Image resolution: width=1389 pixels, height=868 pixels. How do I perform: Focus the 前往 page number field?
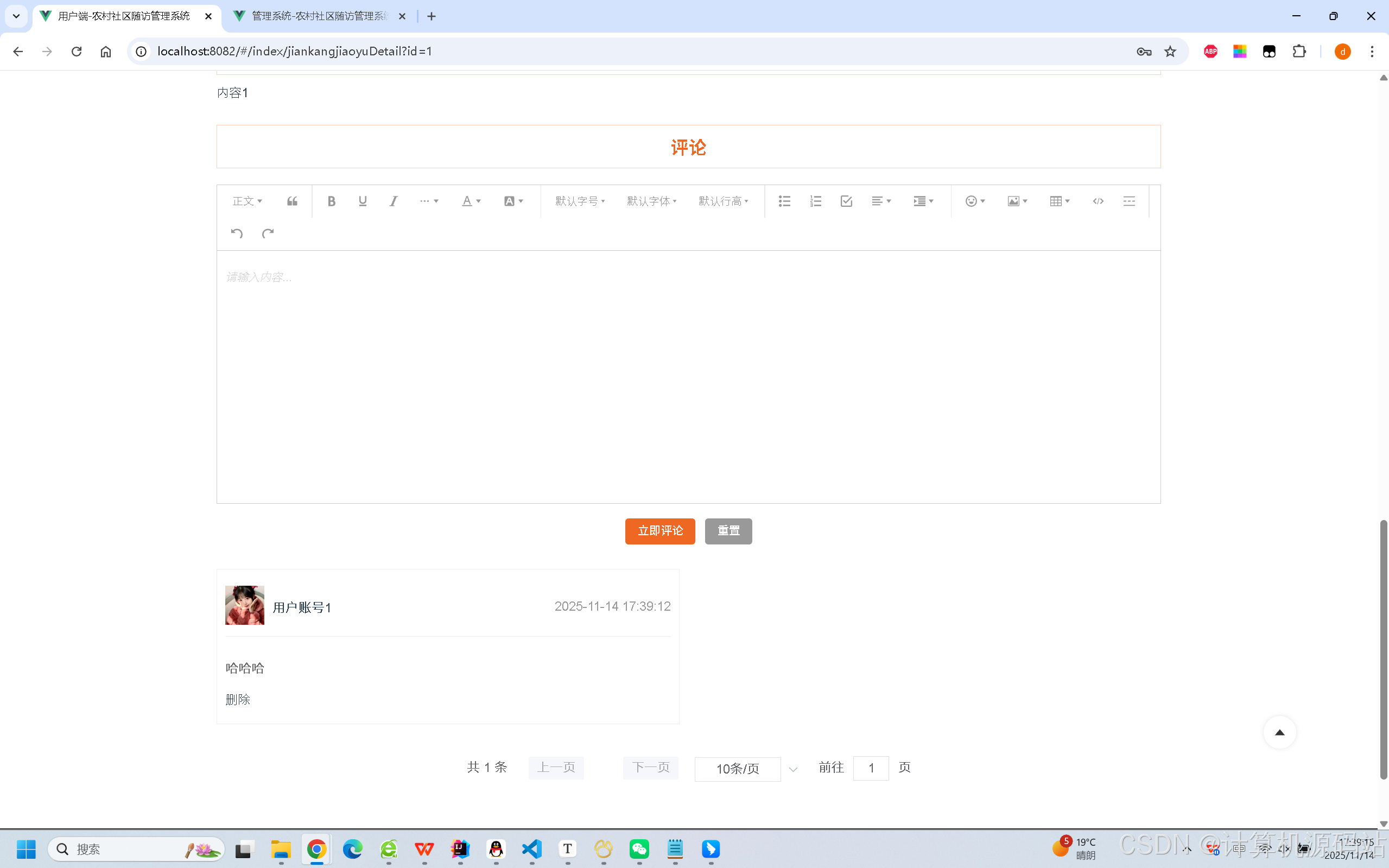tap(871, 768)
